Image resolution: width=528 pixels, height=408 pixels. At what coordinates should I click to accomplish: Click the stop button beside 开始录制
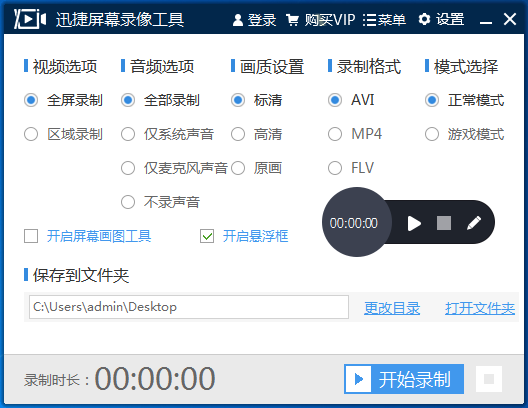coord(489,379)
